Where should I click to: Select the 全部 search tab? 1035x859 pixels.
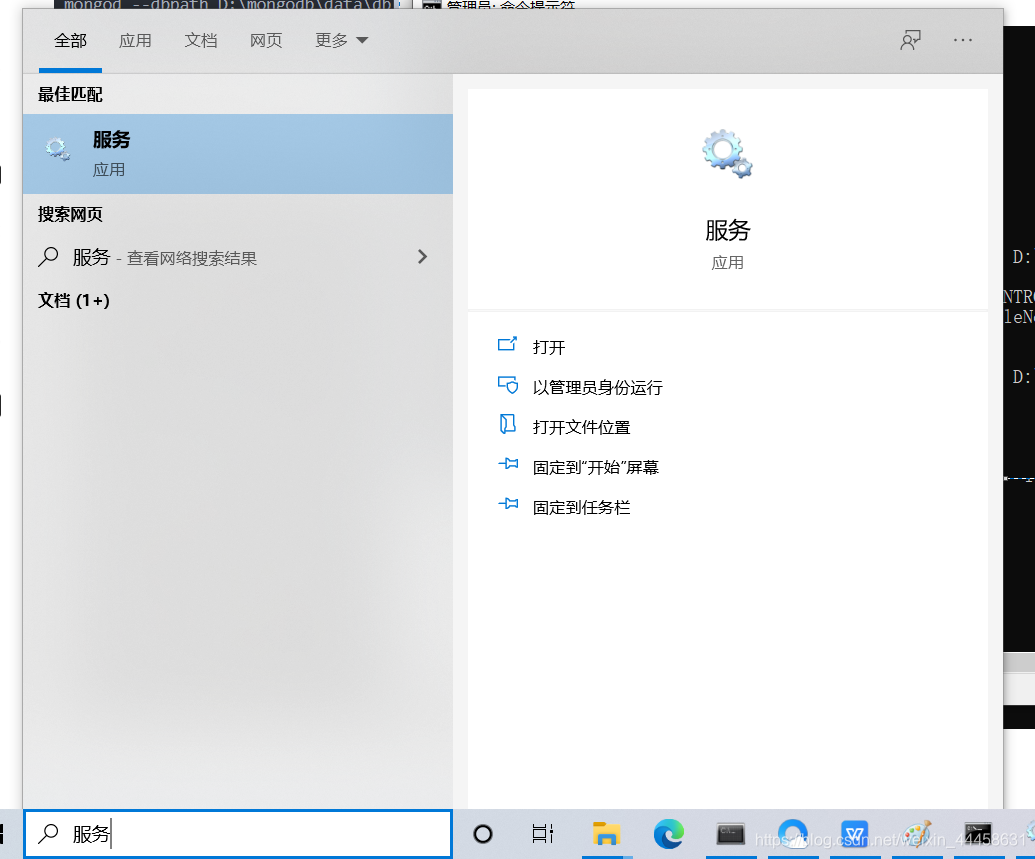pos(70,41)
